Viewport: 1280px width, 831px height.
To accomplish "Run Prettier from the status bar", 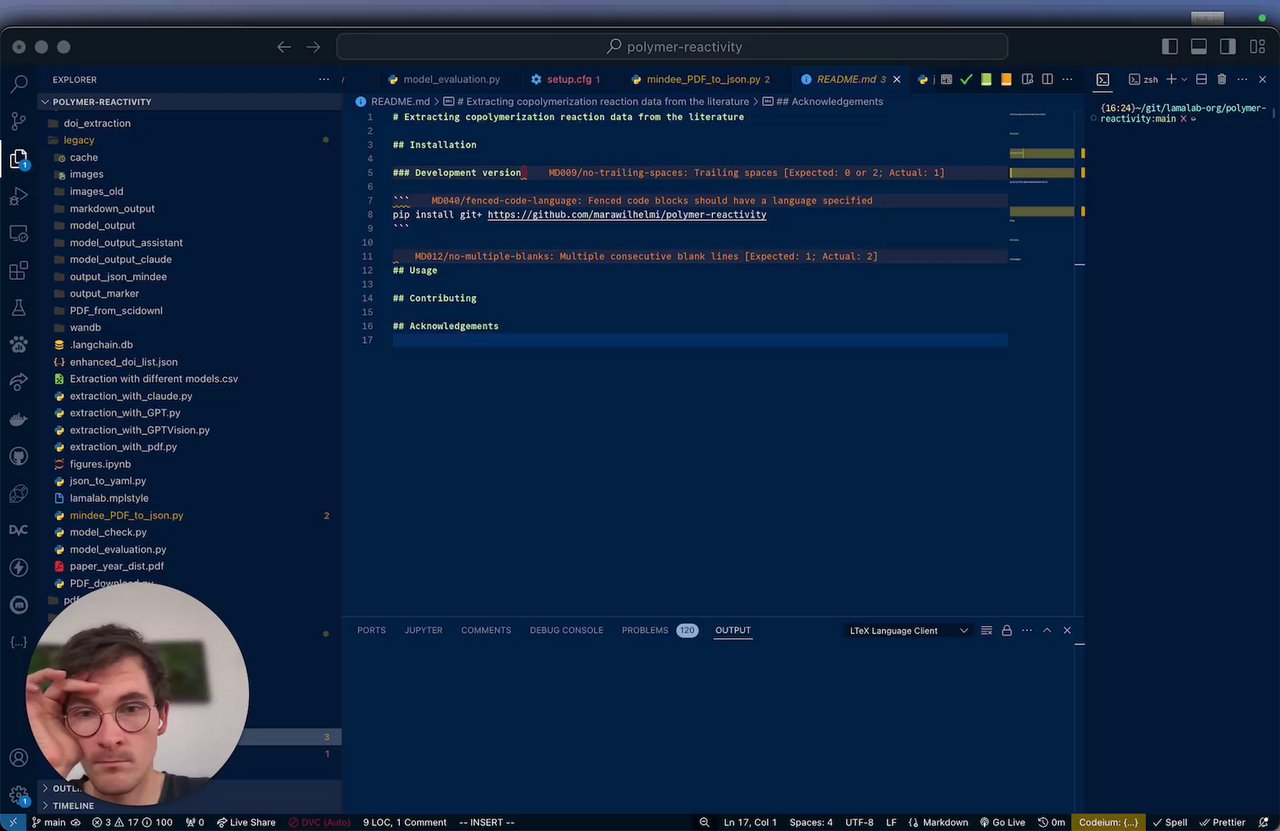I will (1223, 822).
